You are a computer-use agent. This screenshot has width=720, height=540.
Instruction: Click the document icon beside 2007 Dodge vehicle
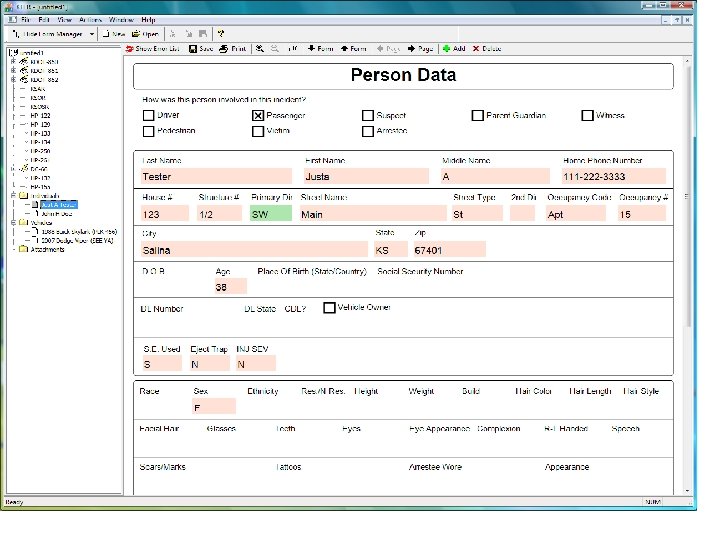pos(37,240)
